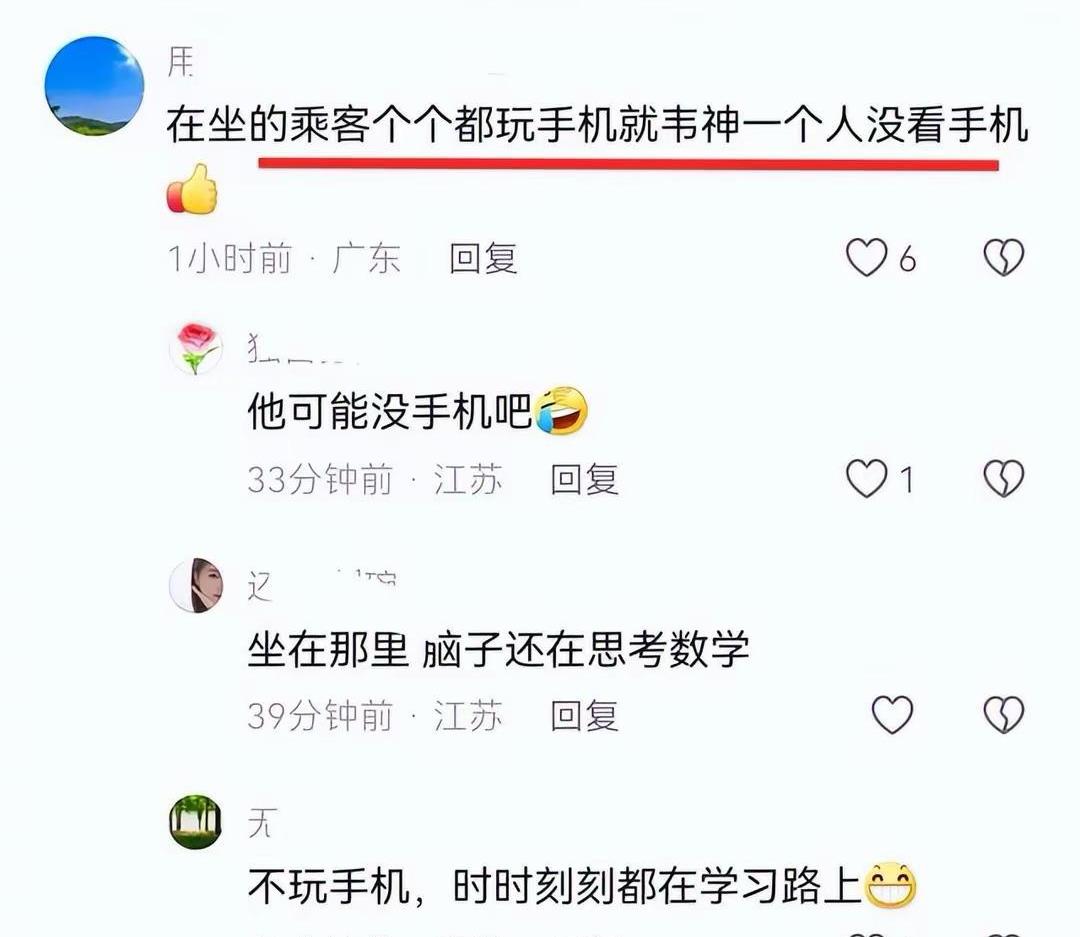Dislike the comment '坐在那里 脑子还在思考数学'
Screen dimensions: 1080x937
coord(1004,714)
